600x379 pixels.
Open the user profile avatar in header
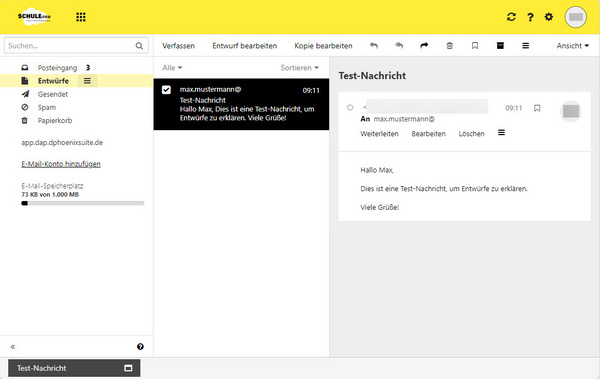(x=576, y=17)
